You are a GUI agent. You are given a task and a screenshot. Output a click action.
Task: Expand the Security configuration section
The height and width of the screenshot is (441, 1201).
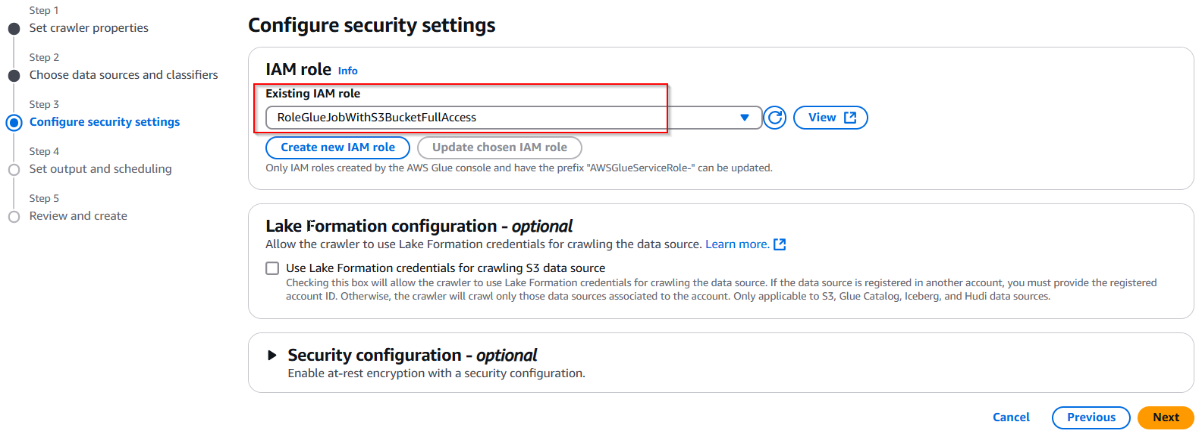pos(272,355)
